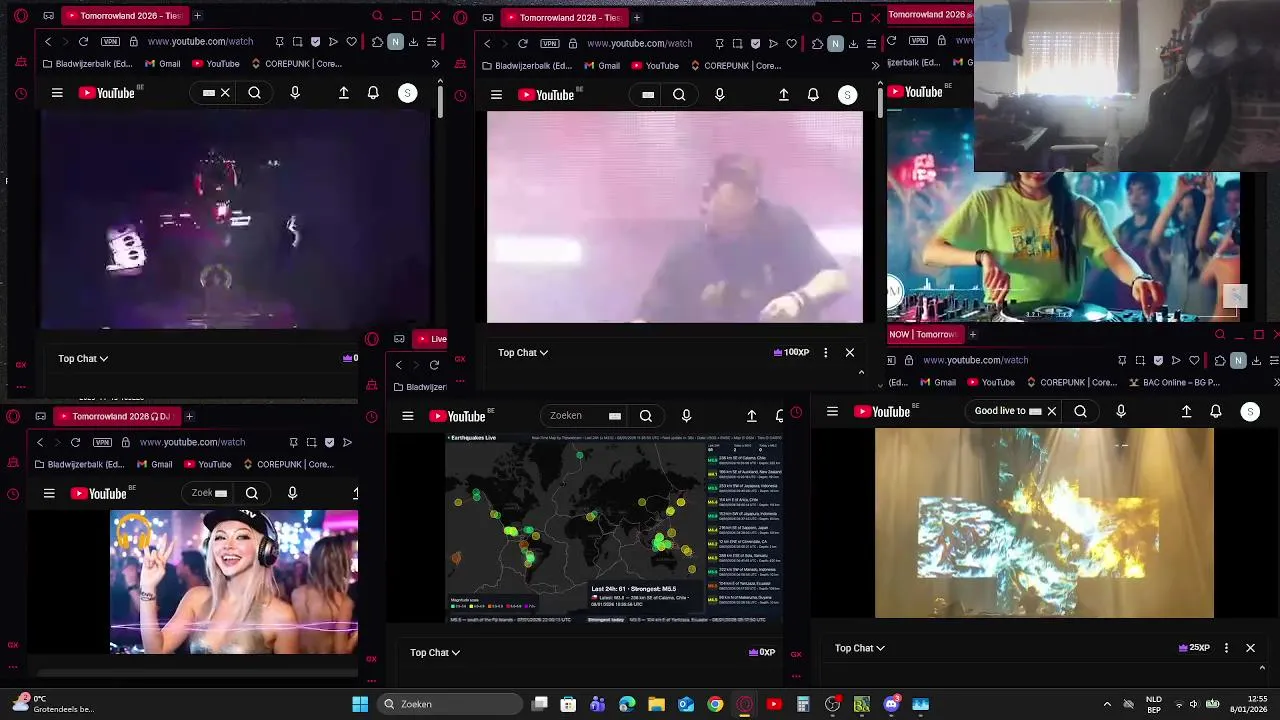The width and height of the screenshot is (1280, 720).
Task: Open account avatar S in top-left window
Action: (x=407, y=93)
